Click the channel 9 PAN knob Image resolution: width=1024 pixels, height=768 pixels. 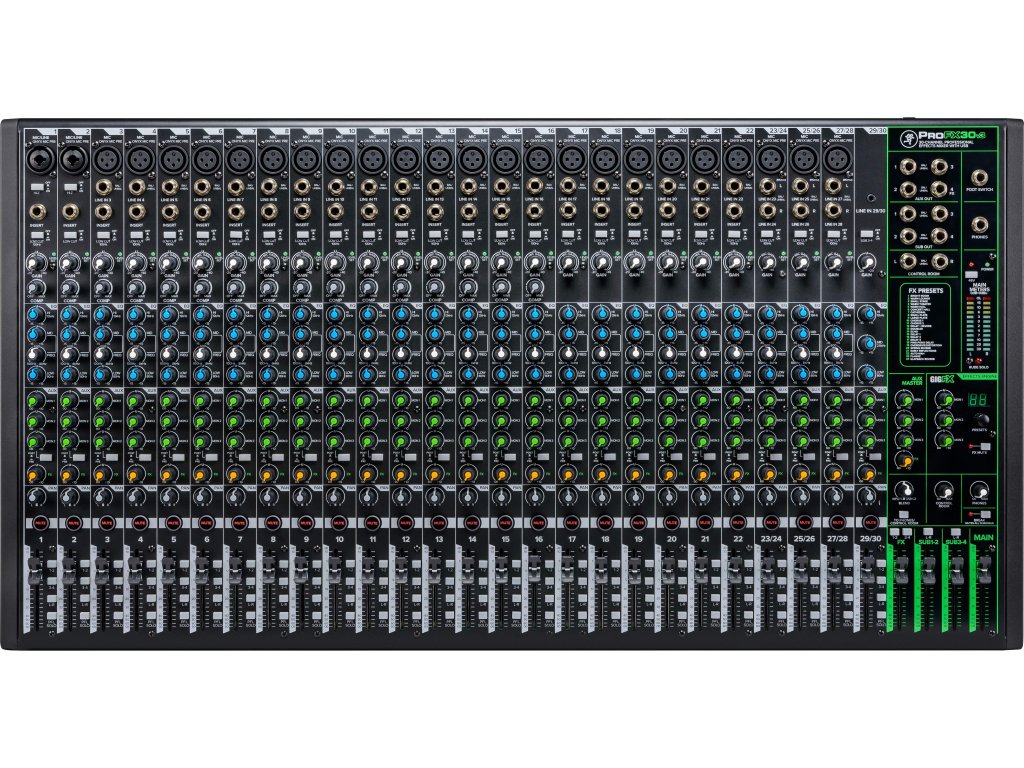pos(301,498)
